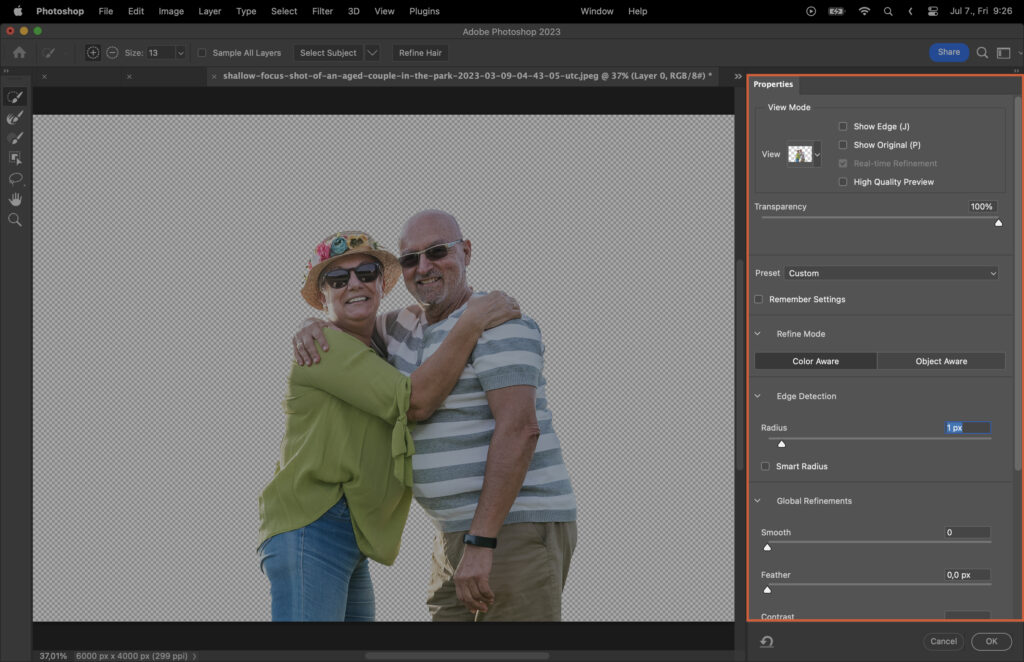Click the Refine Hair button

click(419, 52)
